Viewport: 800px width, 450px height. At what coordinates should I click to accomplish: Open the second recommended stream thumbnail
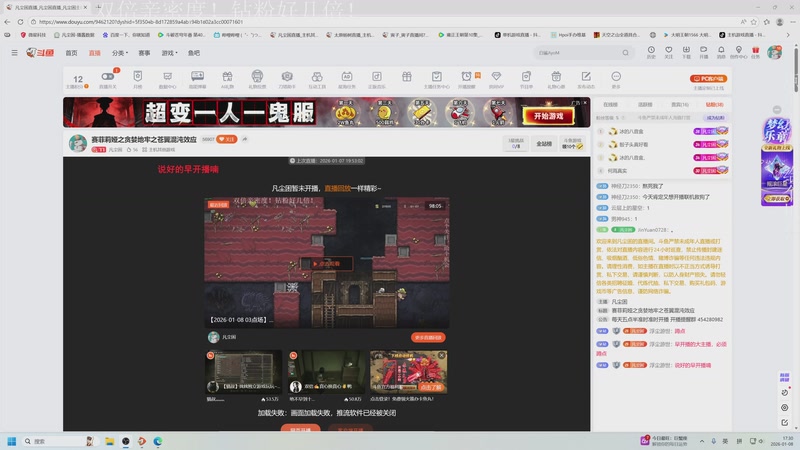tap(326, 371)
